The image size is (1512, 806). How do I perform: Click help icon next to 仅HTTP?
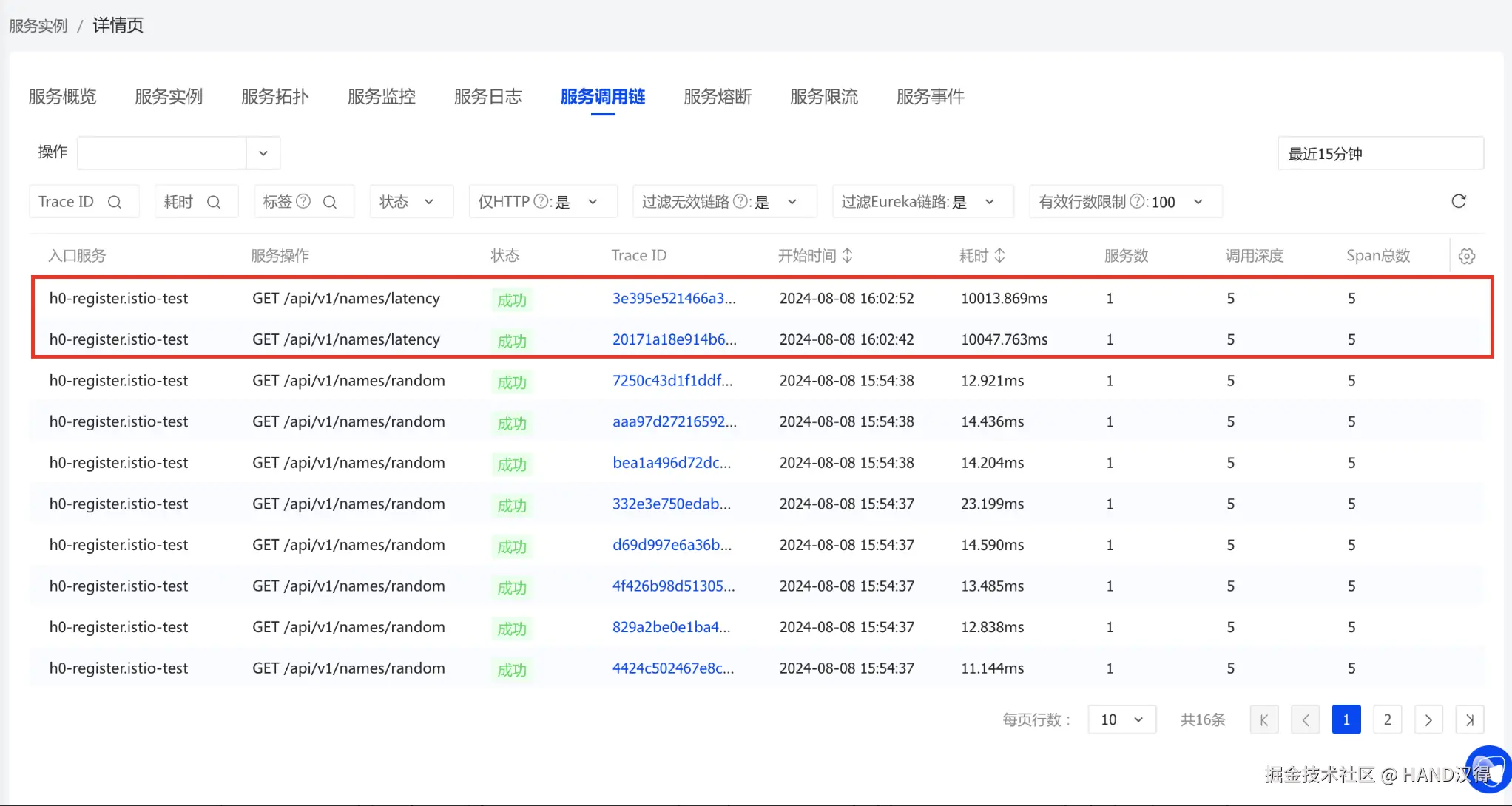tap(541, 201)
